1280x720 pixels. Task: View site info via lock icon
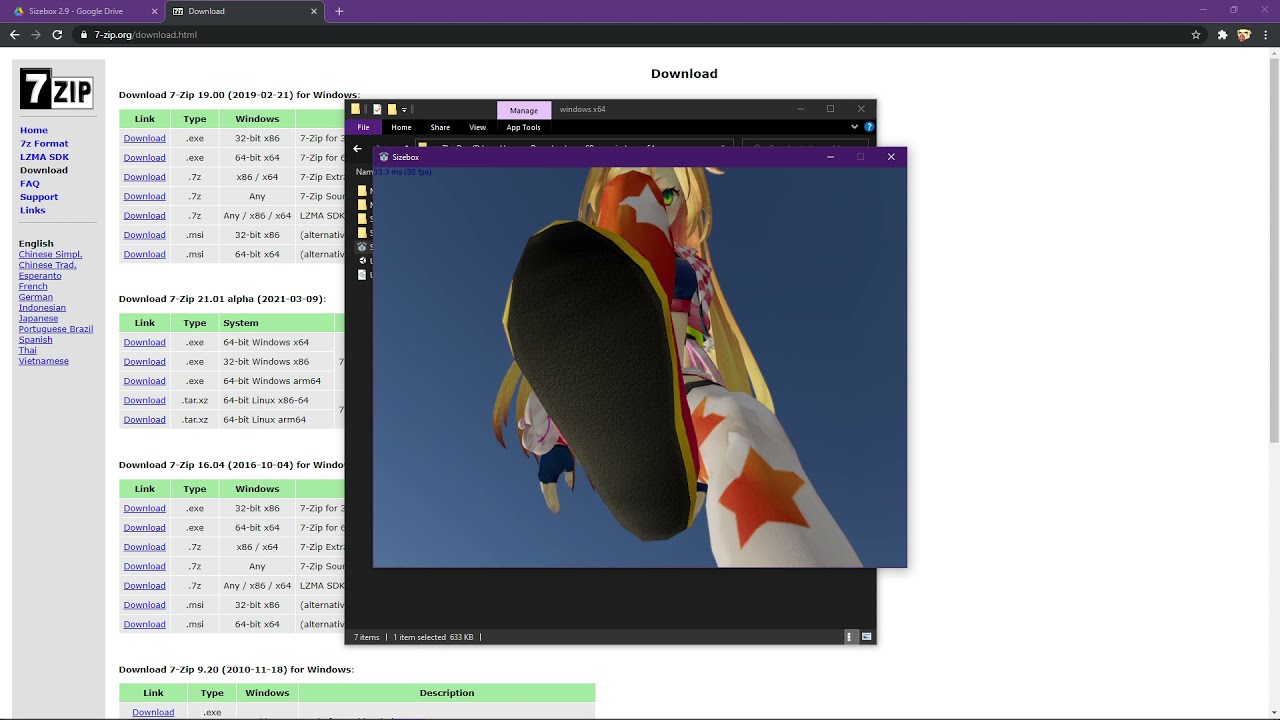coord(84,34)
